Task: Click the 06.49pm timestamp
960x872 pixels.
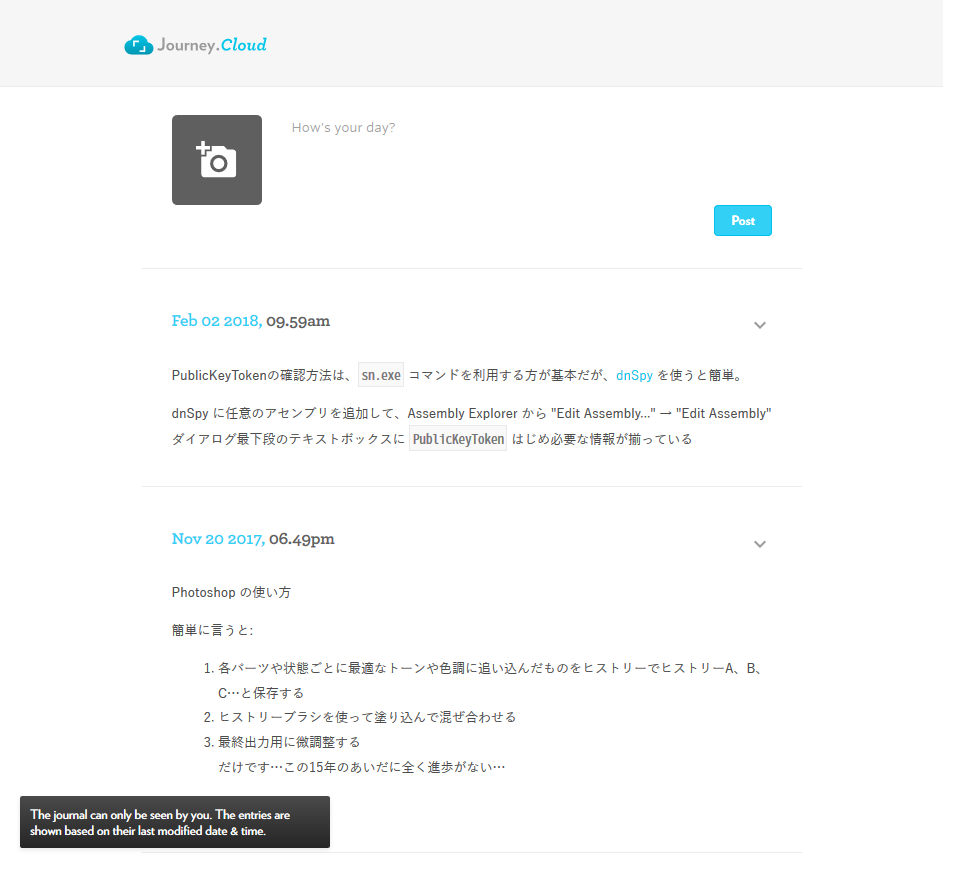Action: (302, 539)
